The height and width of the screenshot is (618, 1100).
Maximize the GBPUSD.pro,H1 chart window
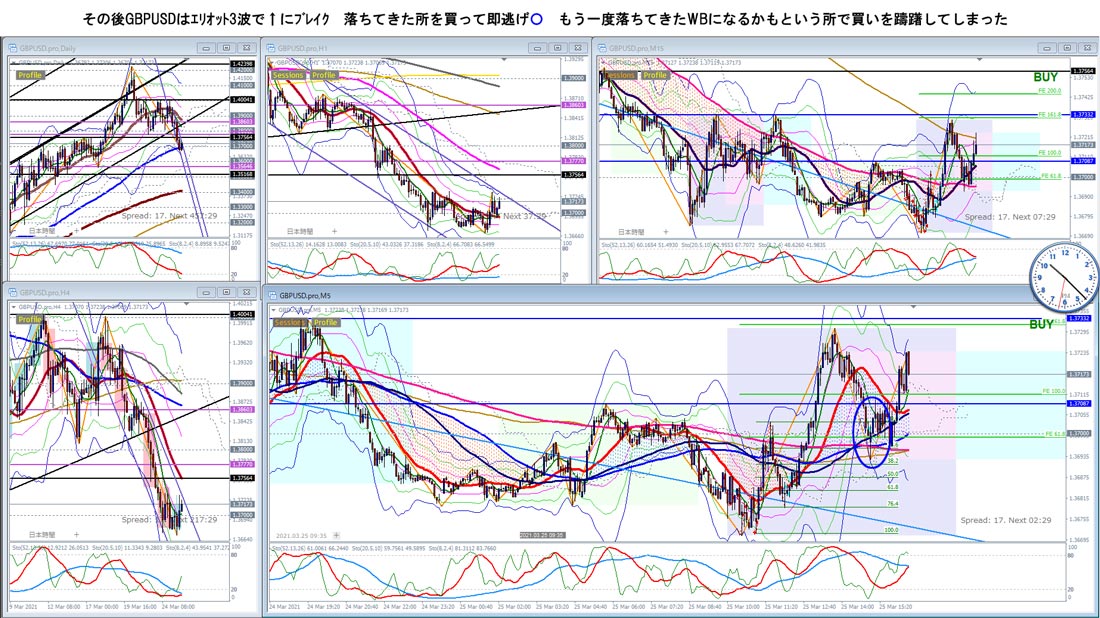coord(558,48)
